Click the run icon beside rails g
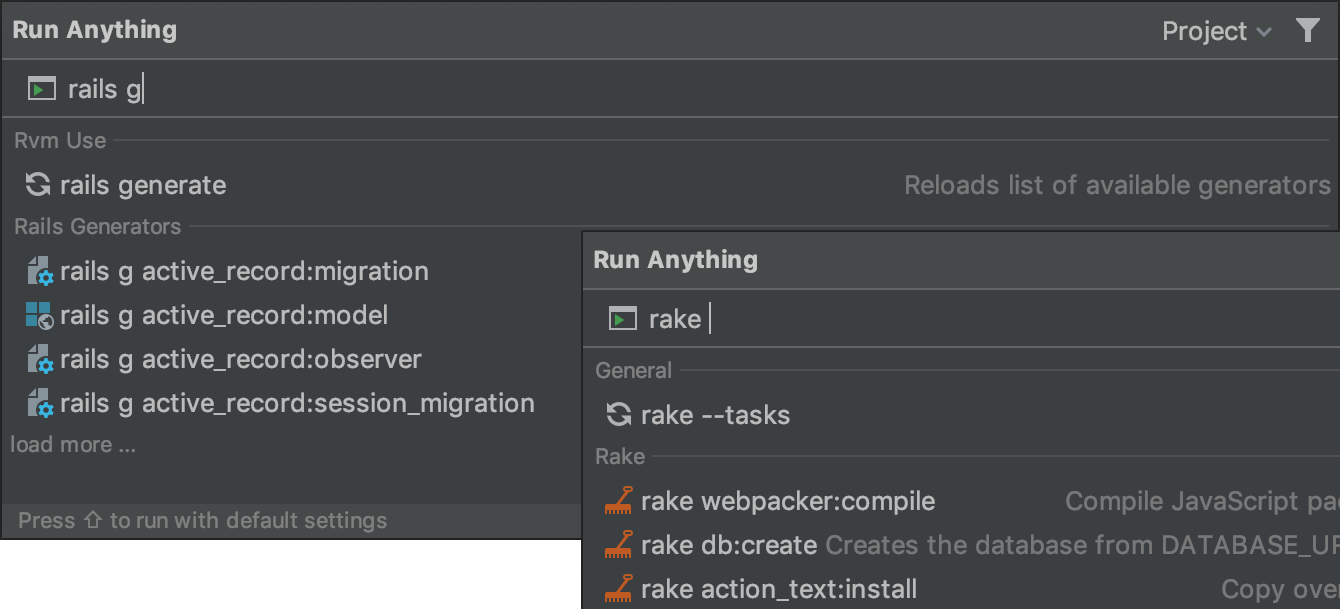 (x=41, y=90)
